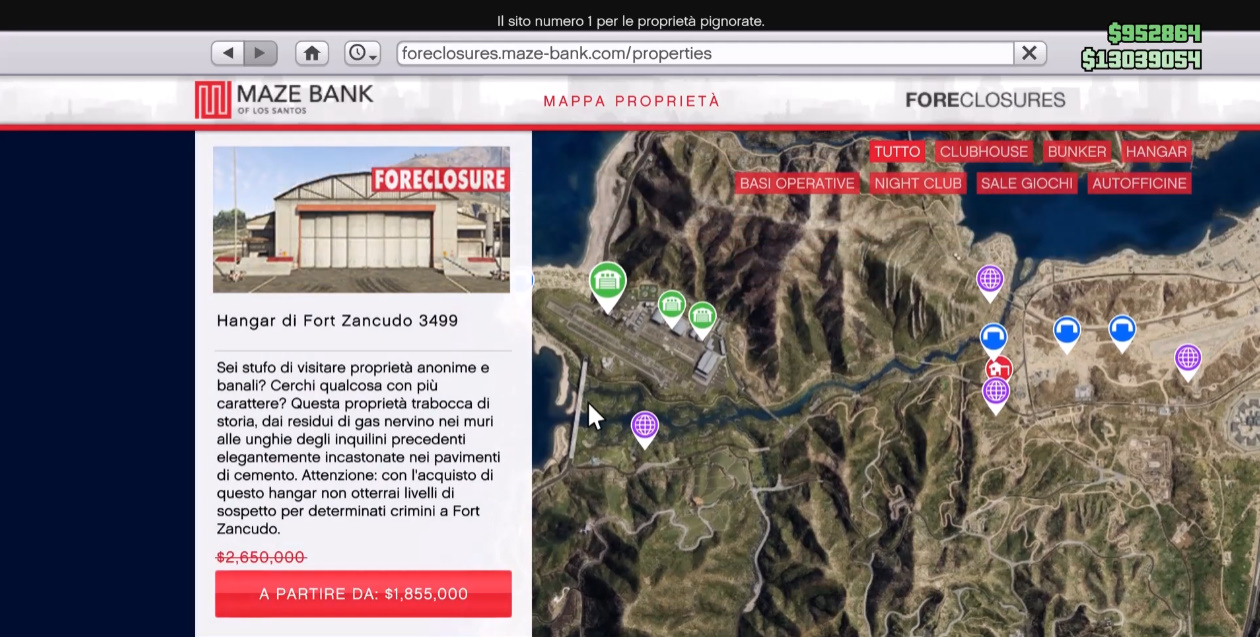Click the crossed-out $2,650,000 price

click(x=261, y=558)
